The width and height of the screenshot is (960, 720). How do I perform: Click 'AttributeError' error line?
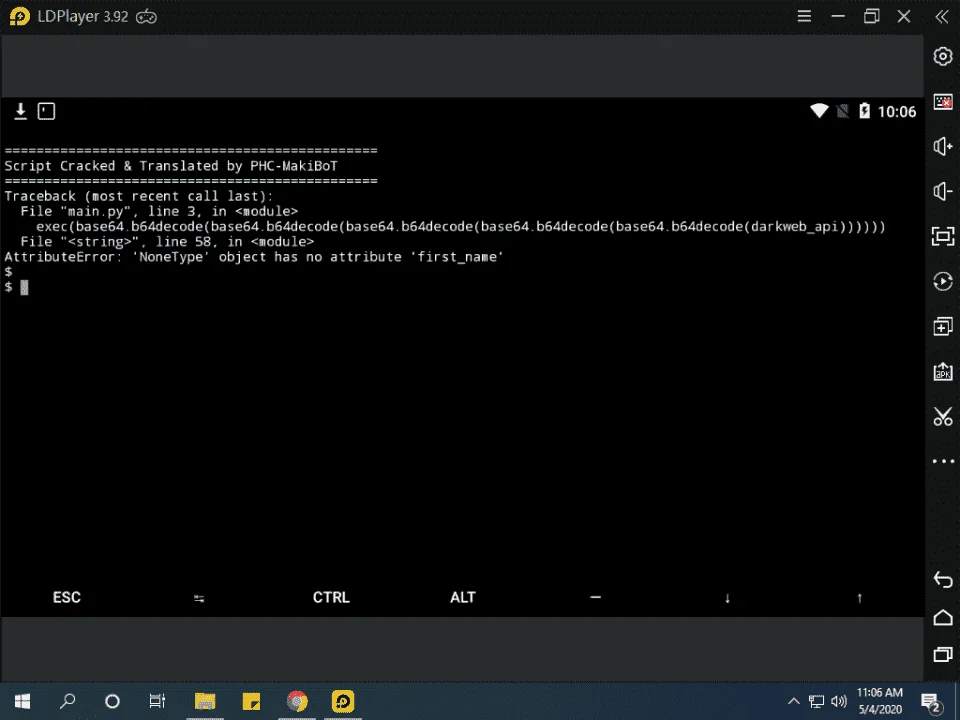(x=253, y=257)
